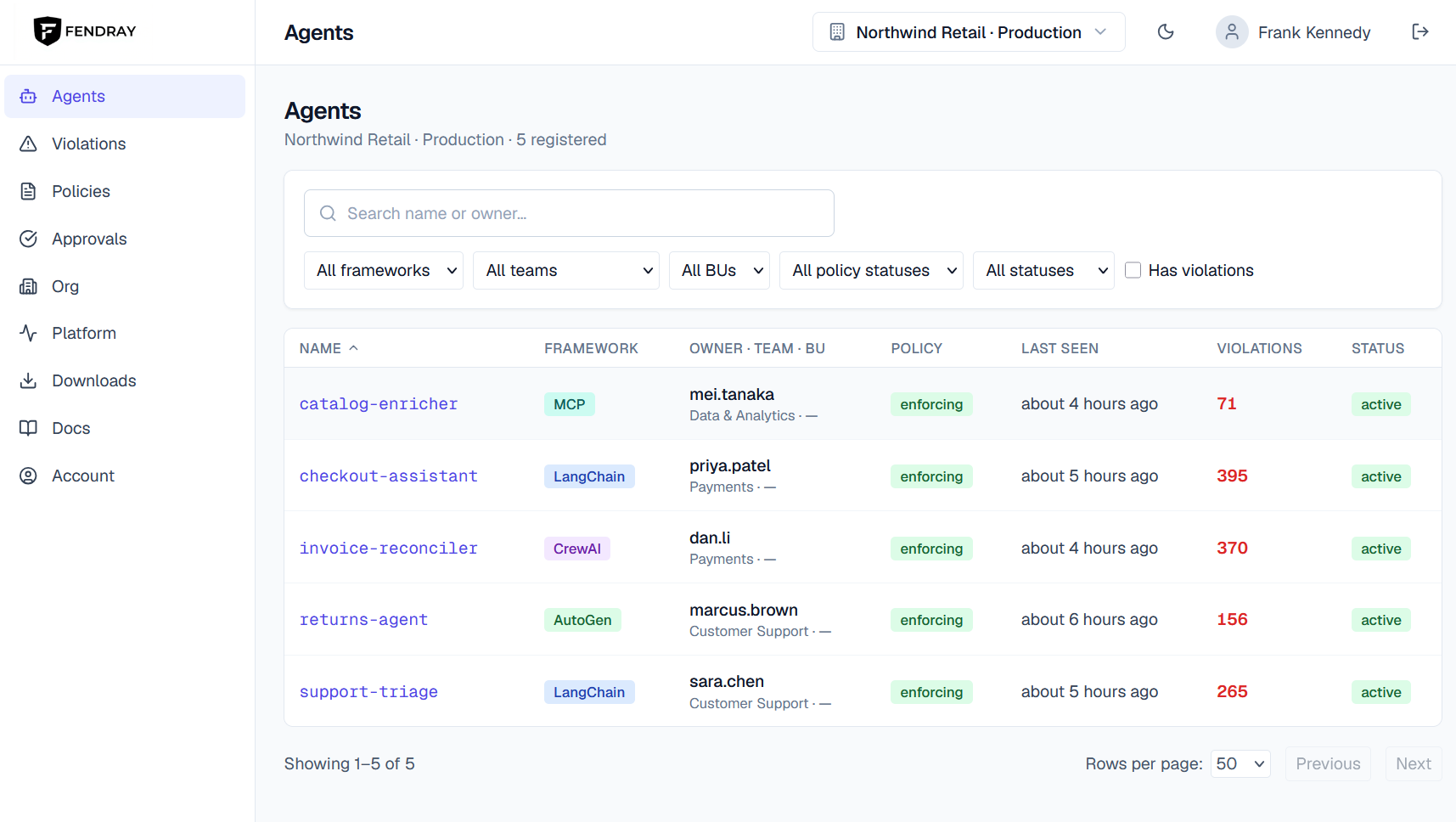Open Northwind Retail · Production environment switcher
The height and width of the screenshot is (822, 1456).
click(969, 32)
